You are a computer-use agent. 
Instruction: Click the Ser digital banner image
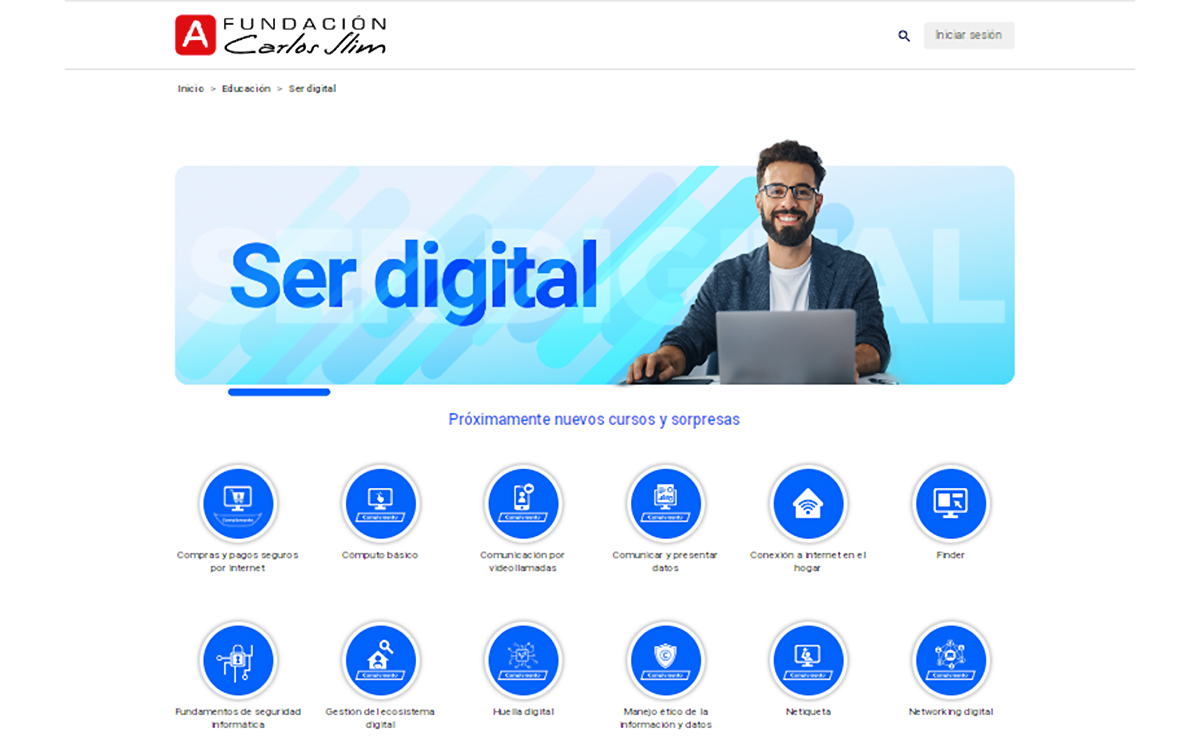[594, 275]
